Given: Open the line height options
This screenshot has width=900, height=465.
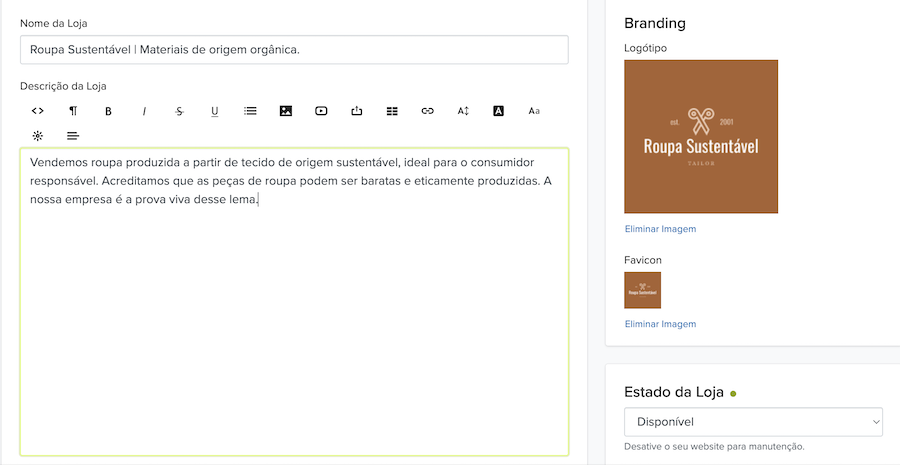Looking at the screenshot, I should tap(463, 111).
